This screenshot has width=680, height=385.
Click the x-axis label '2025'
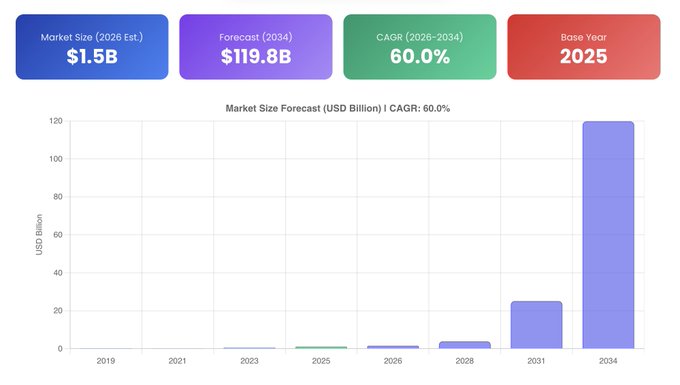click(x=321, y=361)
